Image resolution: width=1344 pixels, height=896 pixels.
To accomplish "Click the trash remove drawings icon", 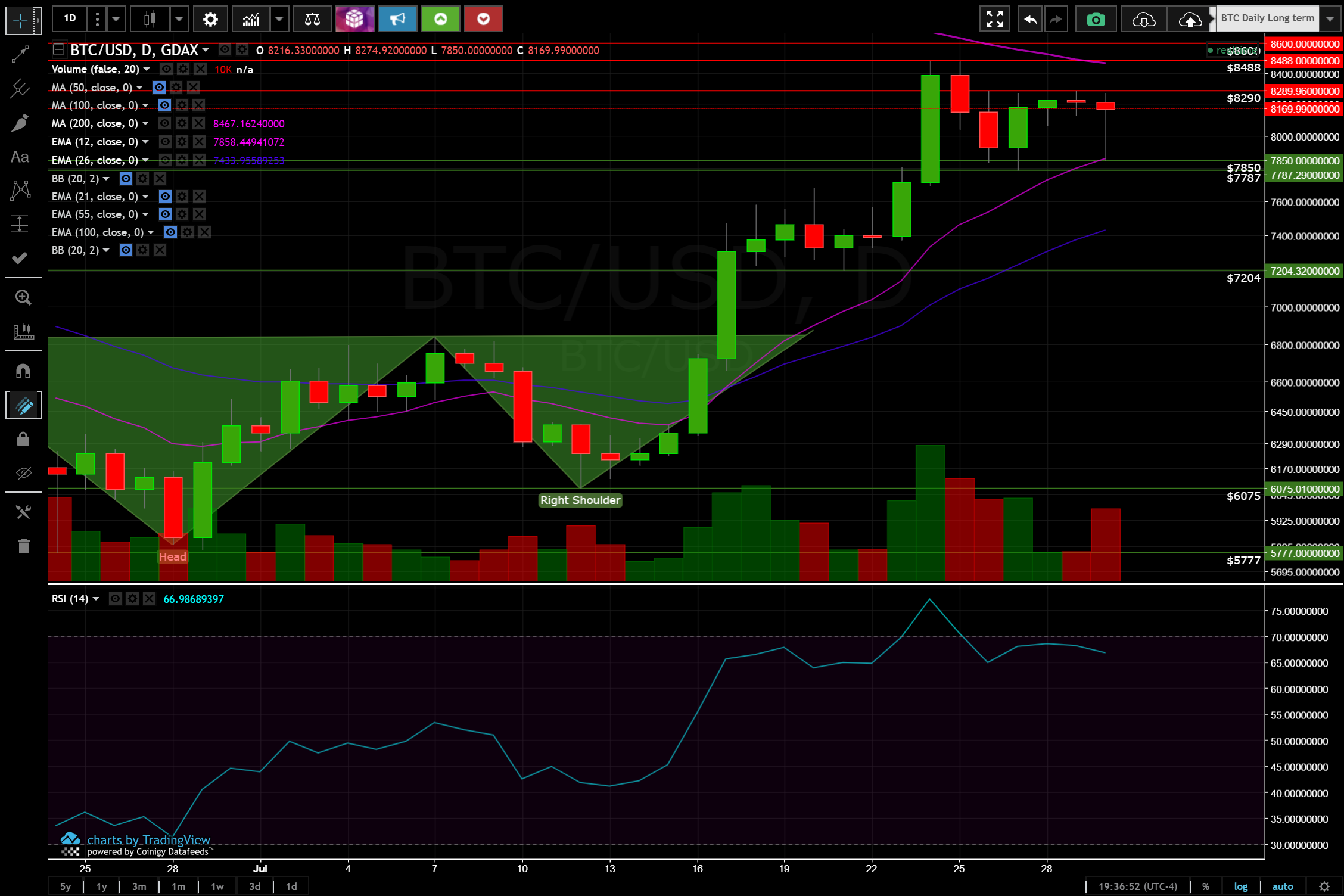I will 23,546.
